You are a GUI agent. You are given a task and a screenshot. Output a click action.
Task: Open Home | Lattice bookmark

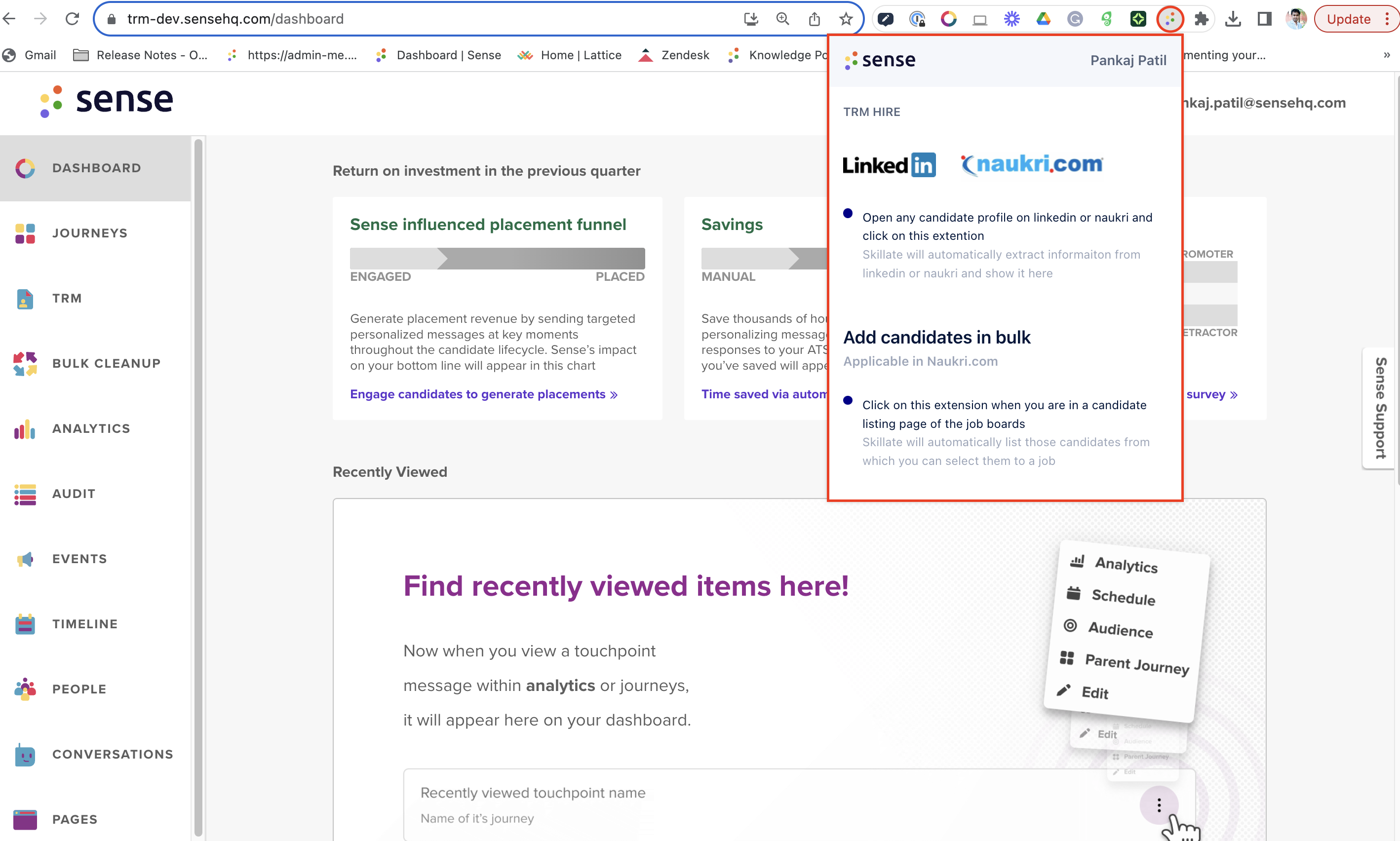(x=570, y=55)
